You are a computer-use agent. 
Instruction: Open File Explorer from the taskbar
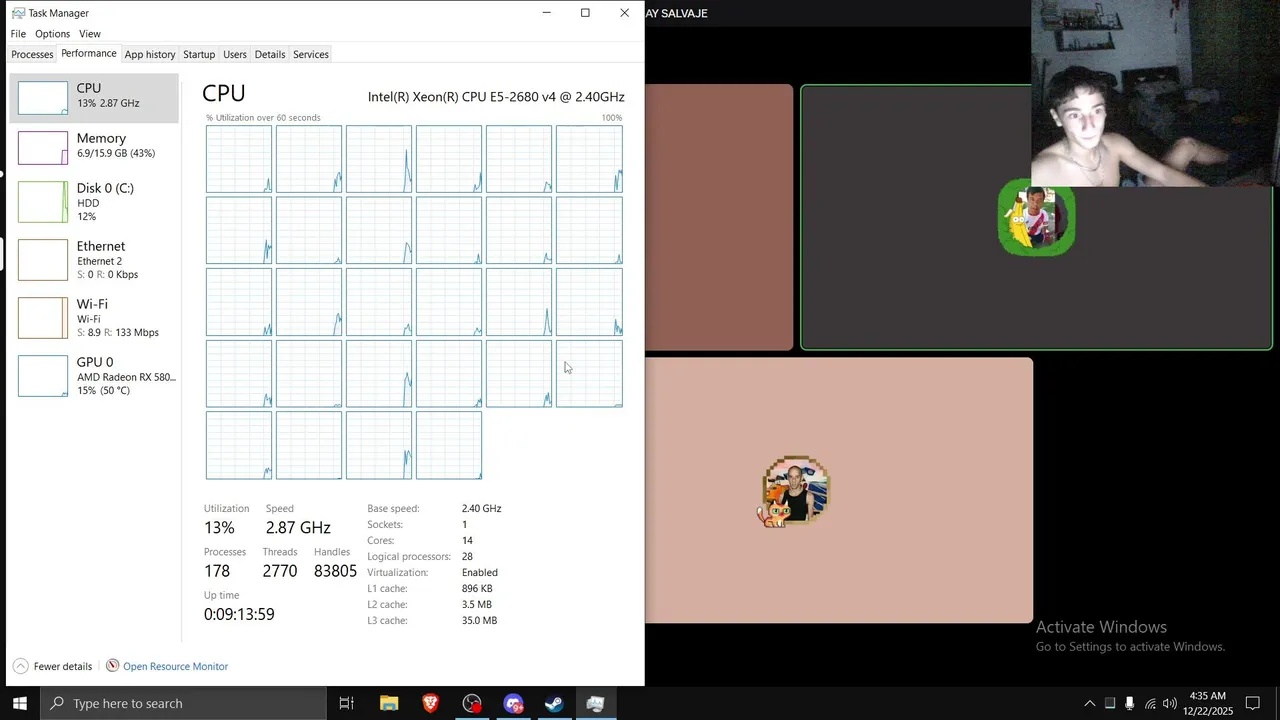[389, 703]
